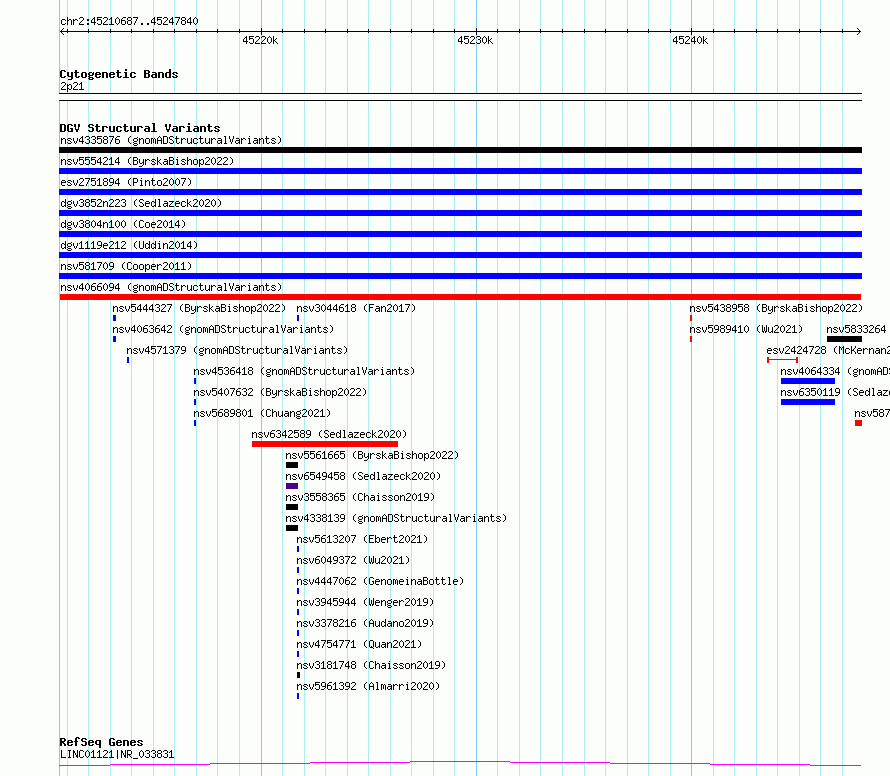Screen dimensions: 890x776
Task: Click the blue bar under nsv4064334
Action: point(808,381)
